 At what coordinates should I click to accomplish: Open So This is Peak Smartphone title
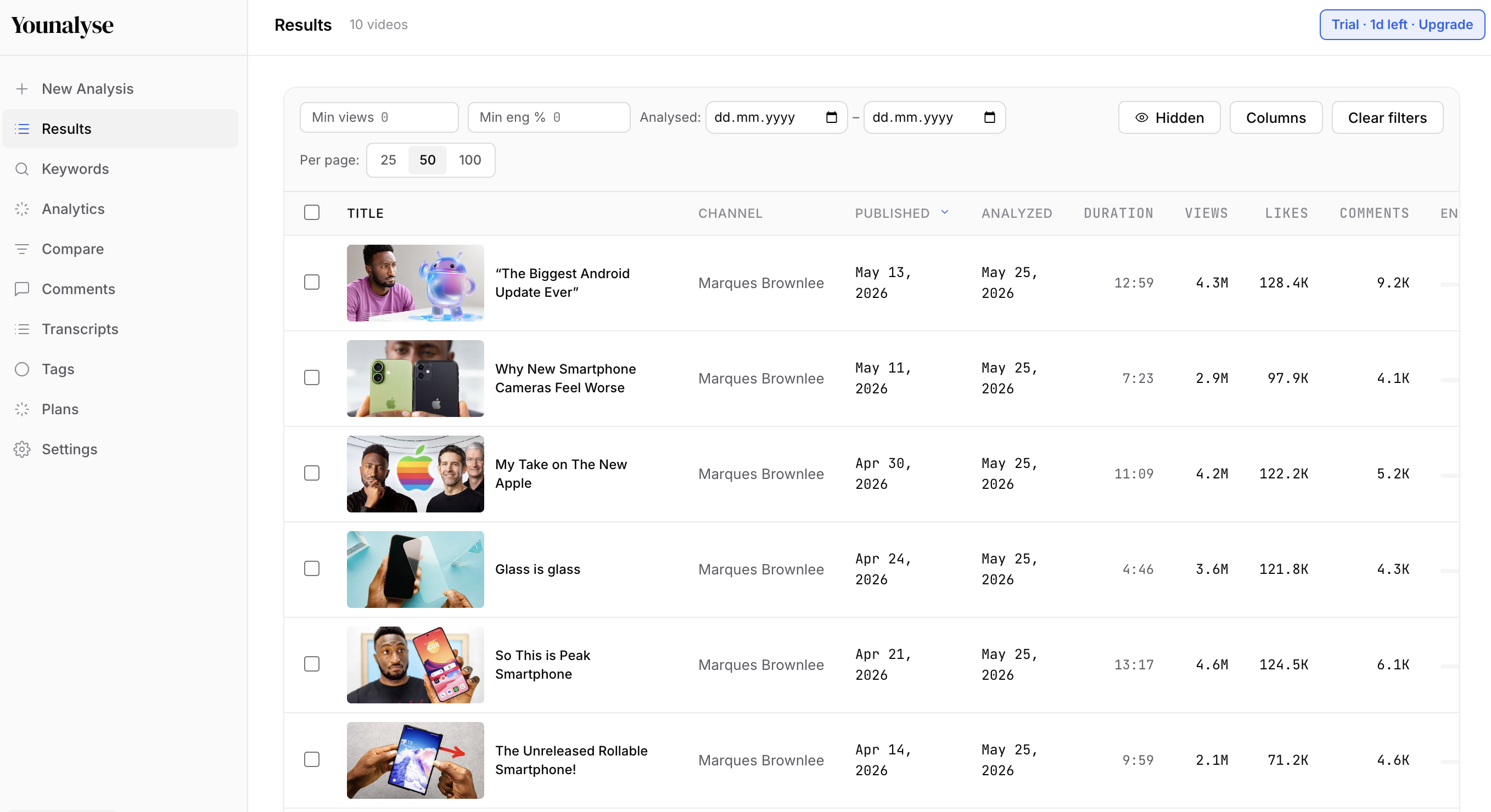pyautogui.click(x=542, y=664)
